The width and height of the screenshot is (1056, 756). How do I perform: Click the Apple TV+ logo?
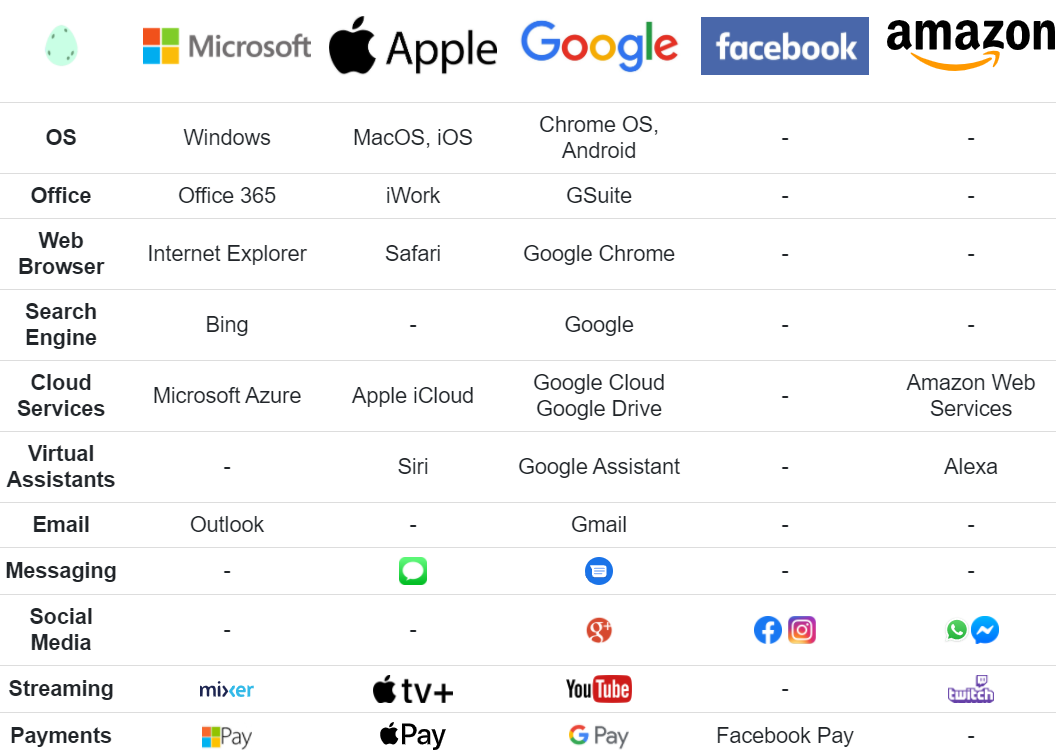pos(413,689)
